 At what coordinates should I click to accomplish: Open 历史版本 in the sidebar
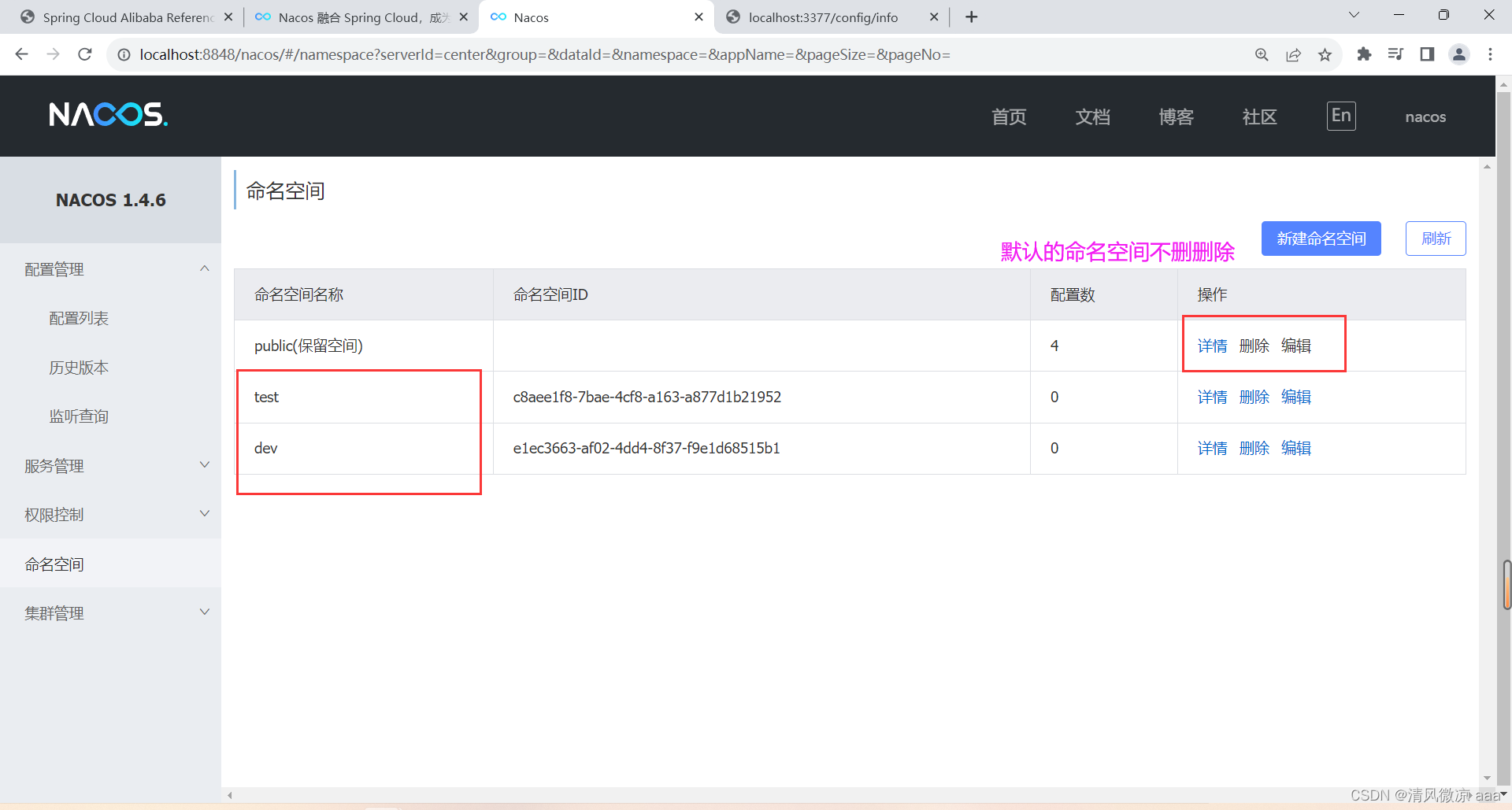pyautogui.click(x=79, y=368)
